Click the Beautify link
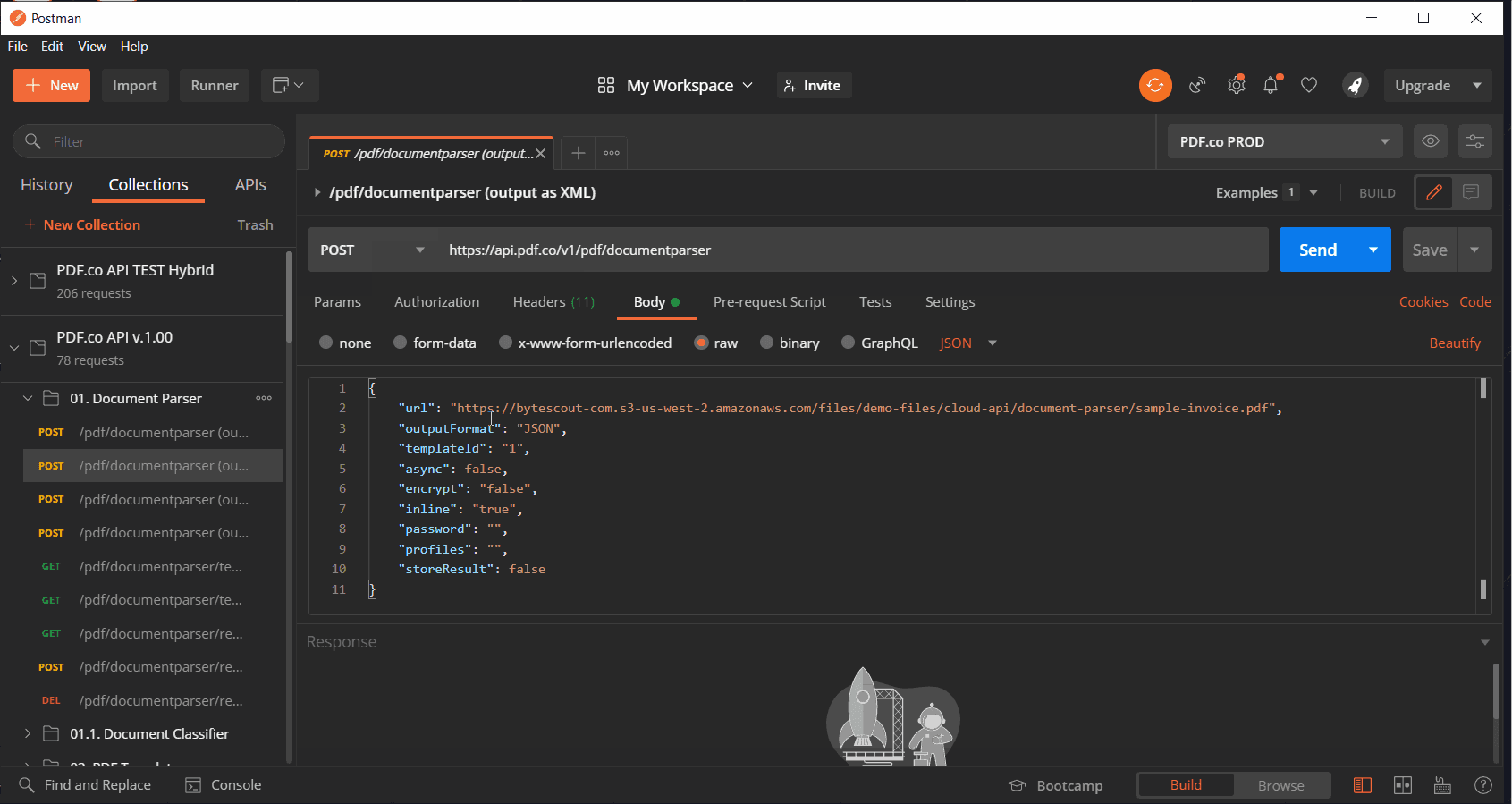Image resolution: width=1512 pixels, height=804 pixels. [x=1454, y=343]
